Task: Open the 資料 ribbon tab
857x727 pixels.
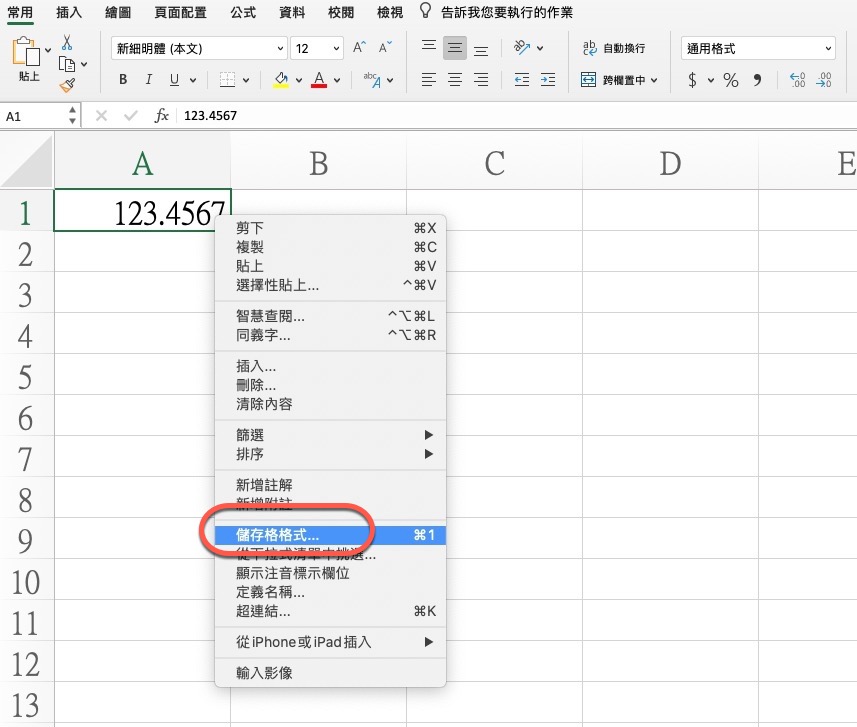Action: (x=292, y=12)
